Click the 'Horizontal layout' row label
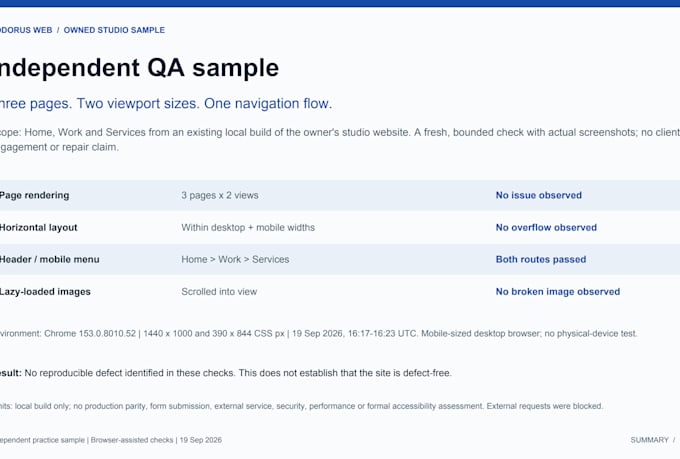The width and height of the screenshot is (680, 459). [x=38, y=227]
